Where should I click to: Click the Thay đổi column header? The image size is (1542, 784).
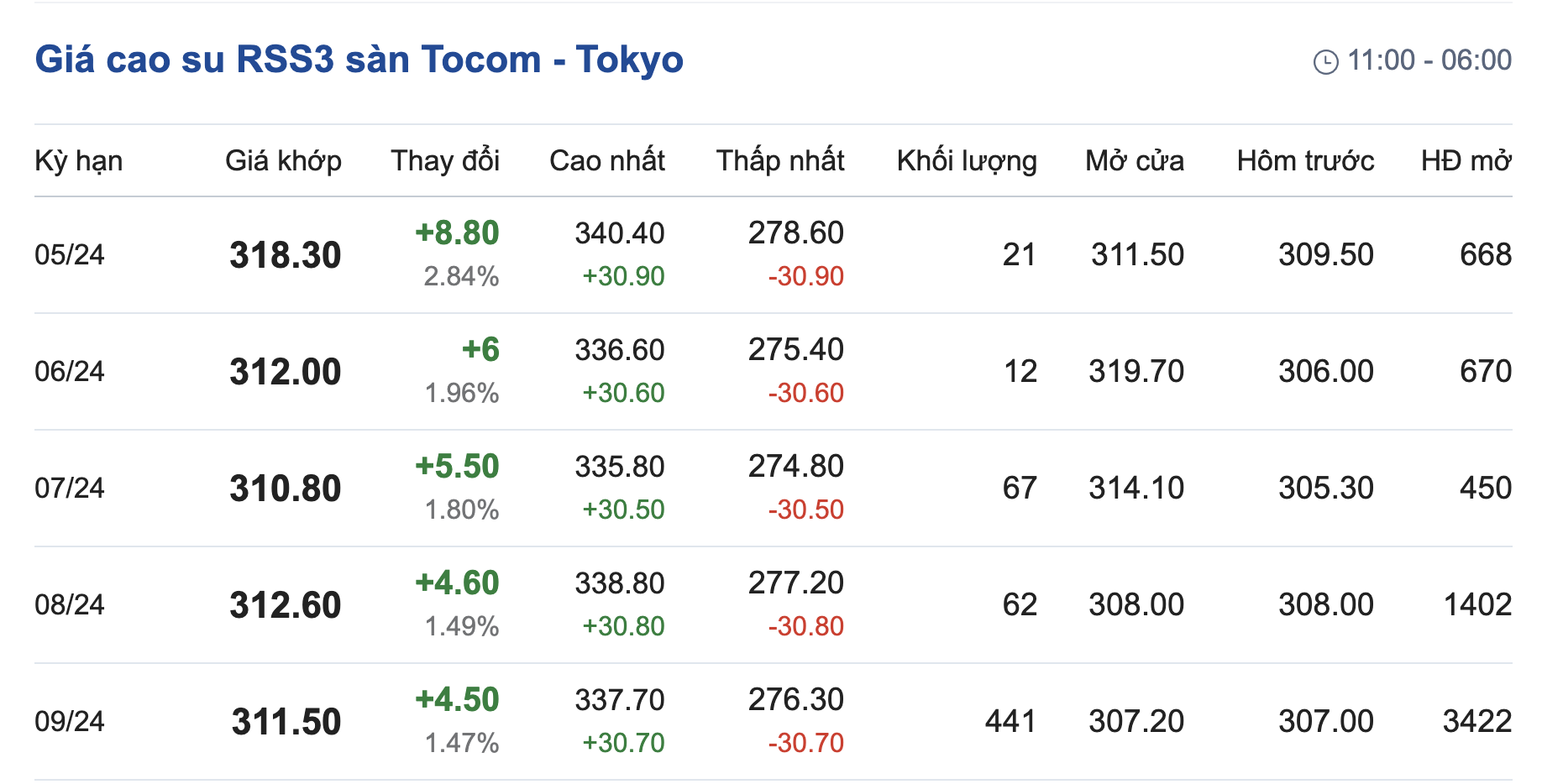(444, 160)
